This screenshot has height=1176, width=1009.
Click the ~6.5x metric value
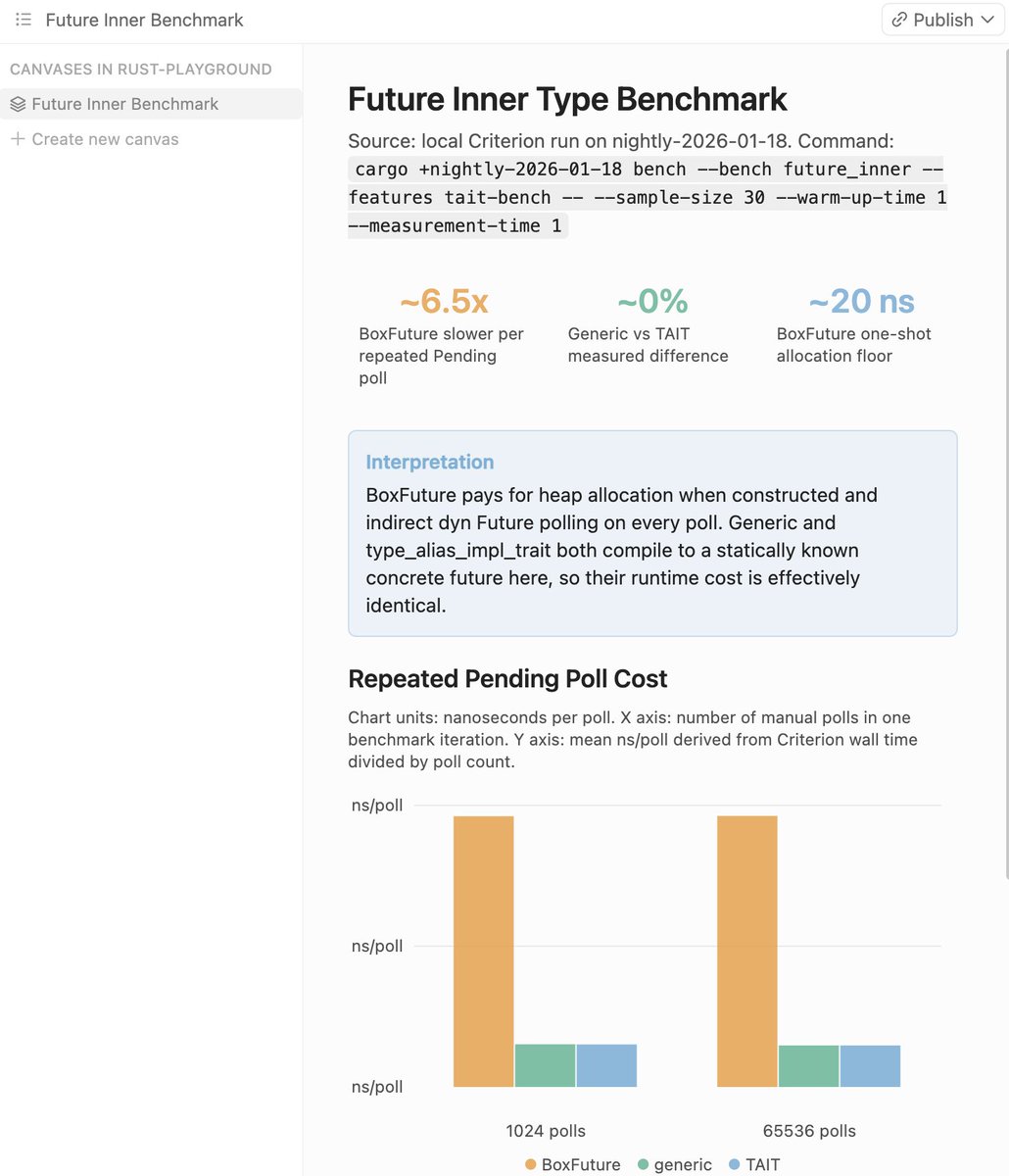pos(444,301)
